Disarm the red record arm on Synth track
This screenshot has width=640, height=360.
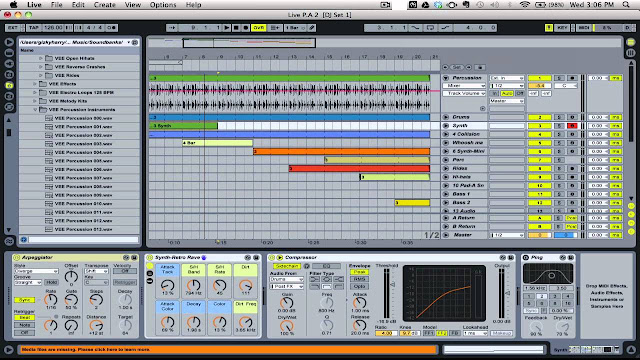572,126
